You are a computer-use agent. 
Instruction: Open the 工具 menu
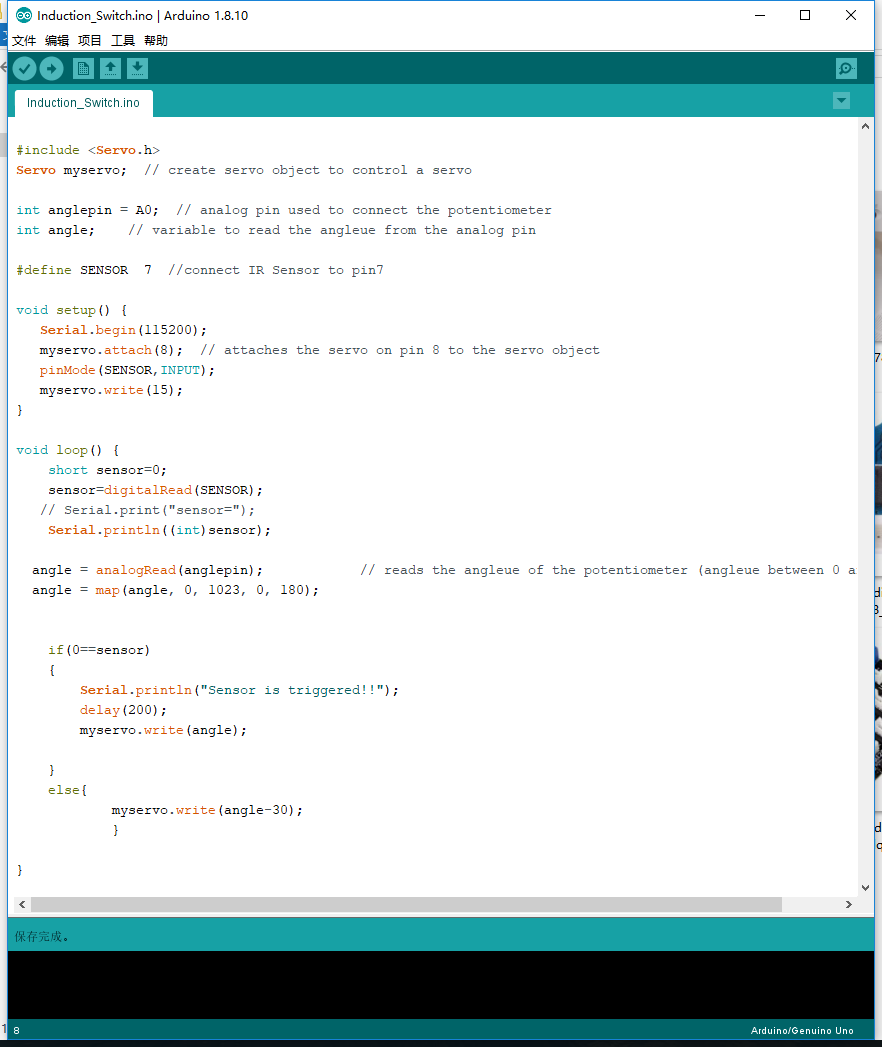122,40
